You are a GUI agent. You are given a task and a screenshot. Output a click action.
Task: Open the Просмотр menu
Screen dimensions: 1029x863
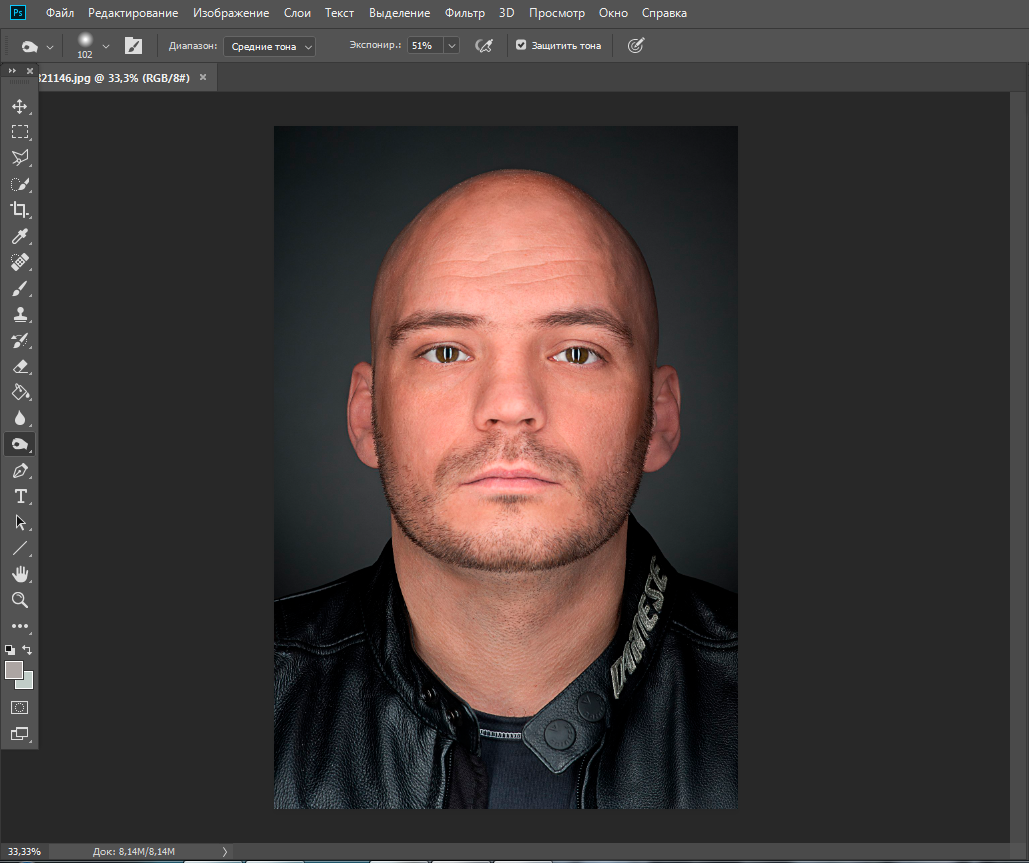point(556,13)
